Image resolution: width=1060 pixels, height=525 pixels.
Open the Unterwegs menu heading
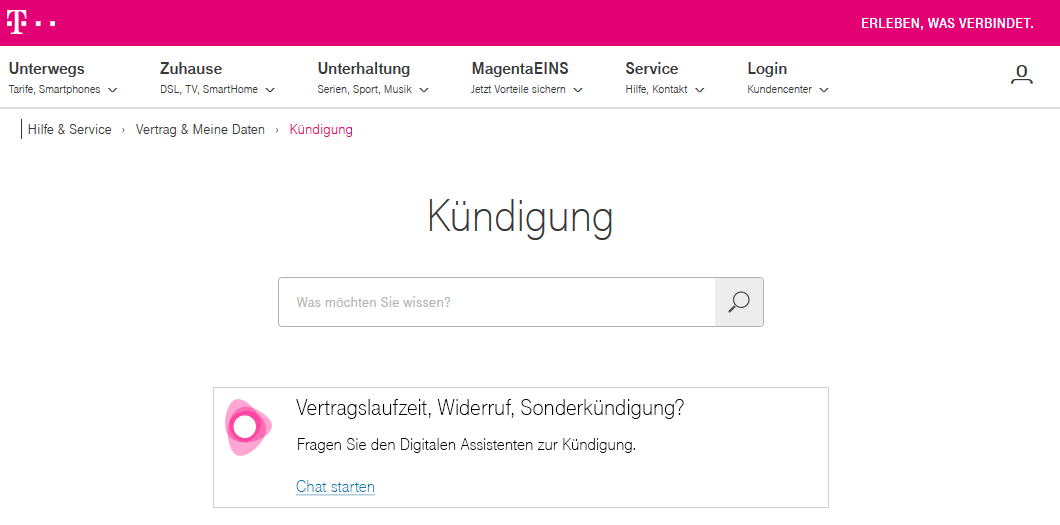tap(47, 69)
